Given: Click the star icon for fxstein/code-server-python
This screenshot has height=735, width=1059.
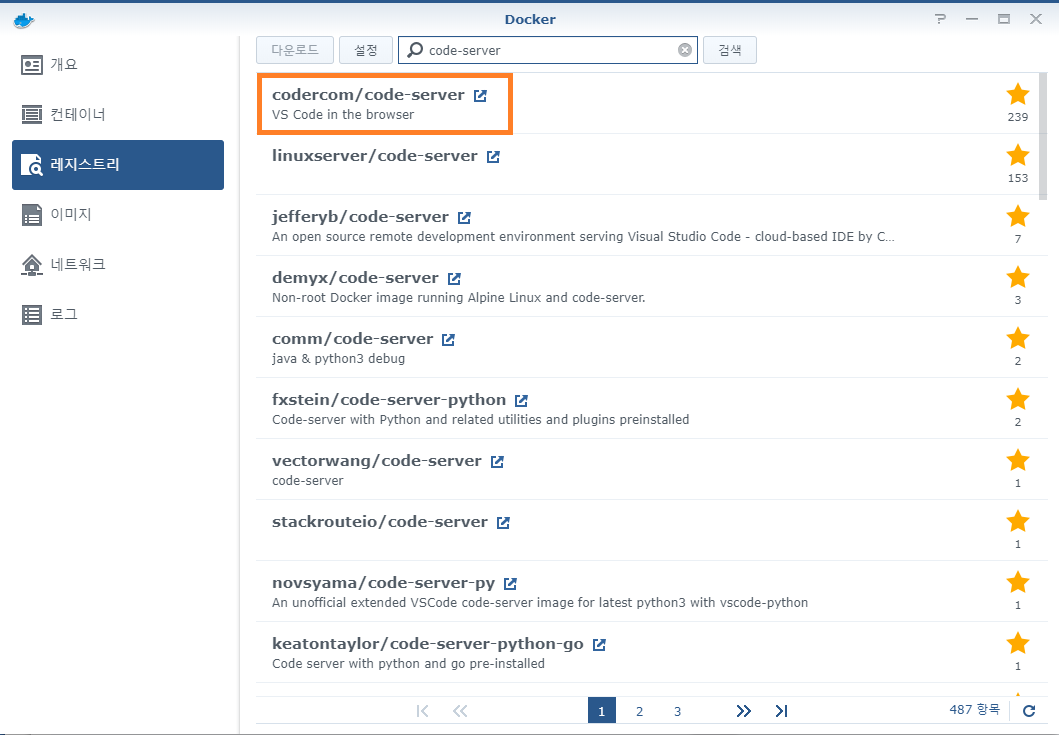Looking at the screenshot, I should (x=1018, y=399).
